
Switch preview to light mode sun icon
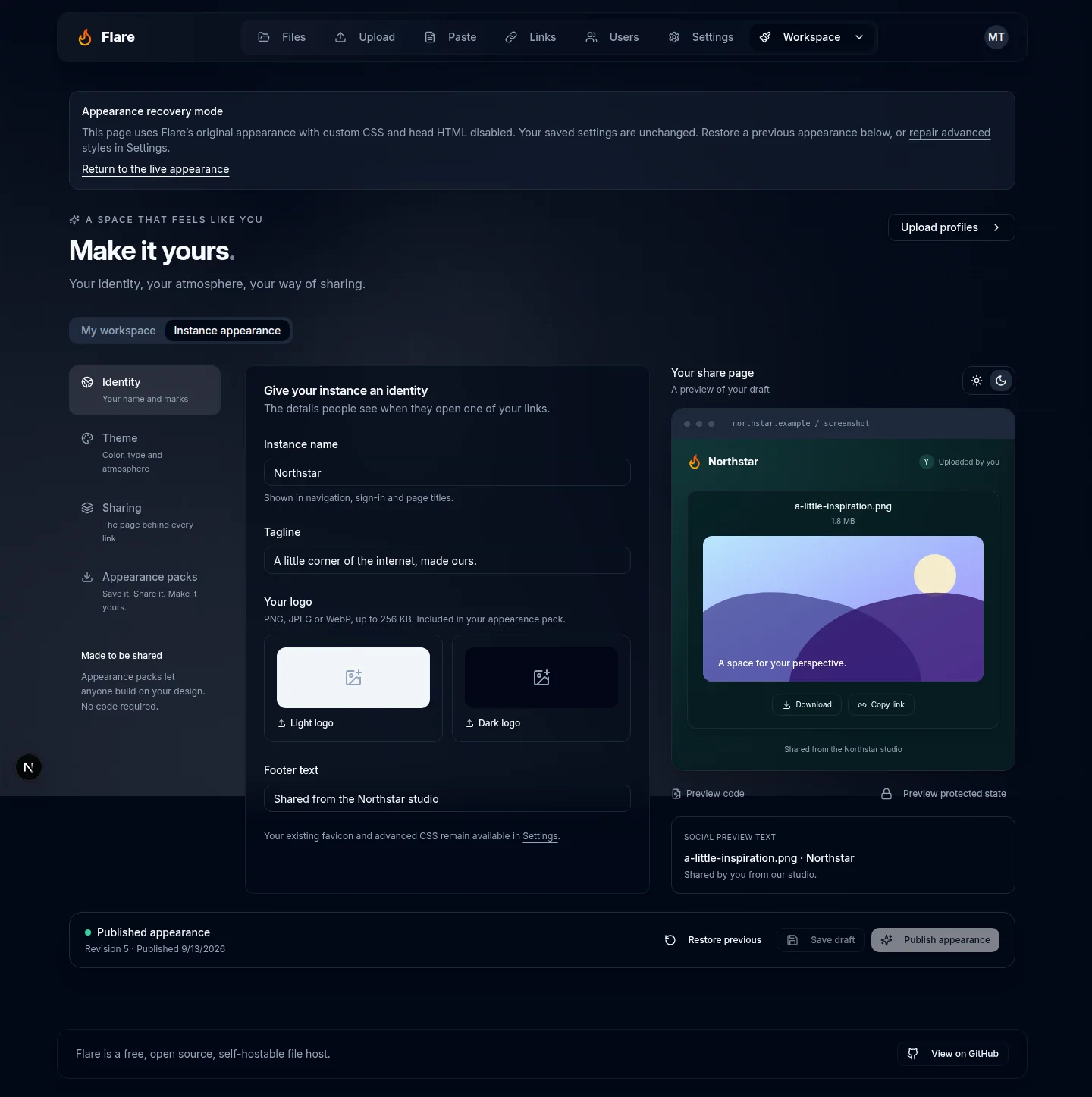coord(977,381)
